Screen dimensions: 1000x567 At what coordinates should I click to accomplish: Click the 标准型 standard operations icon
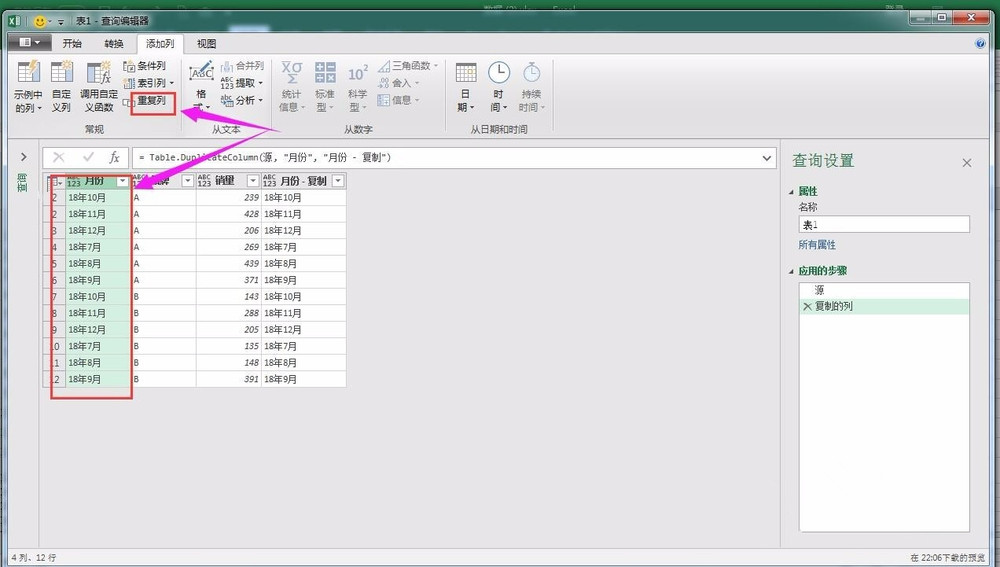pyautogui.click(x=325, y=73)
